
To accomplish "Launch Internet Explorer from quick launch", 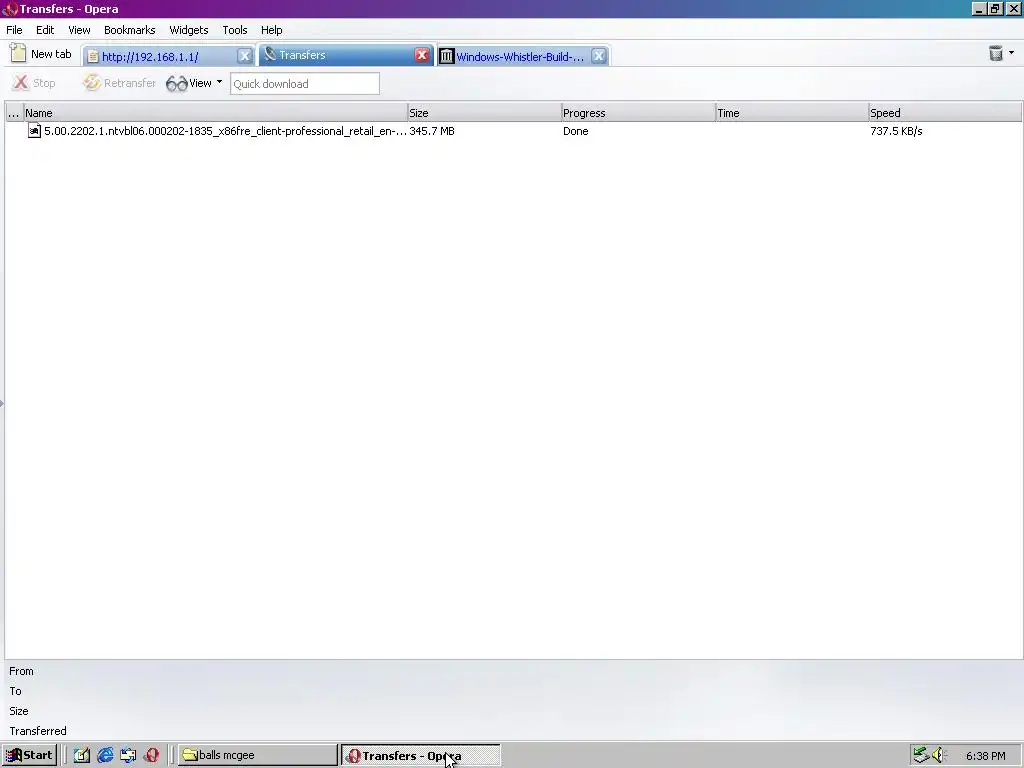I will pos(105,756).
